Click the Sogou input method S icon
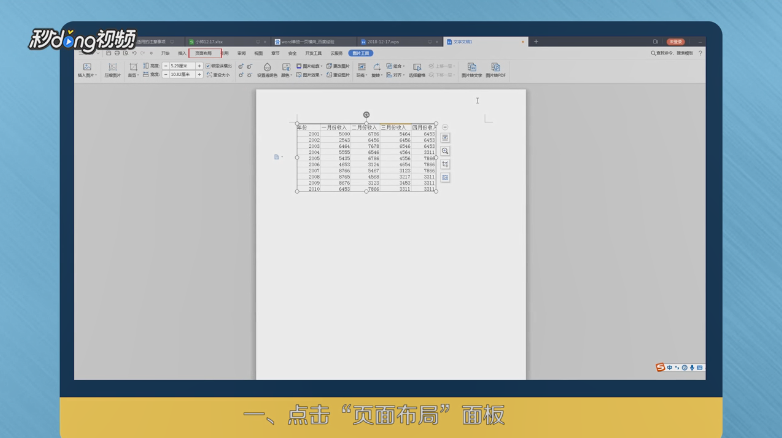The width and height of the screenshot is (782, 438). (x=660, y=367)
